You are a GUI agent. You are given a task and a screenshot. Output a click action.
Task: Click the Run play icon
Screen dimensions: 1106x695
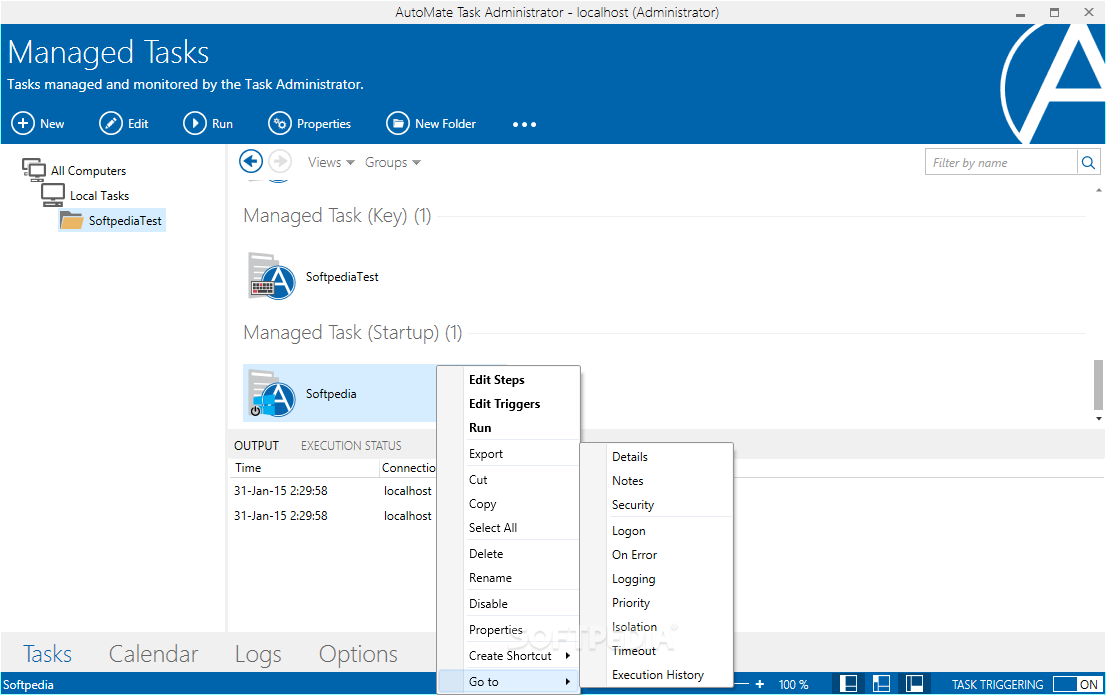[x=195, y=123]
